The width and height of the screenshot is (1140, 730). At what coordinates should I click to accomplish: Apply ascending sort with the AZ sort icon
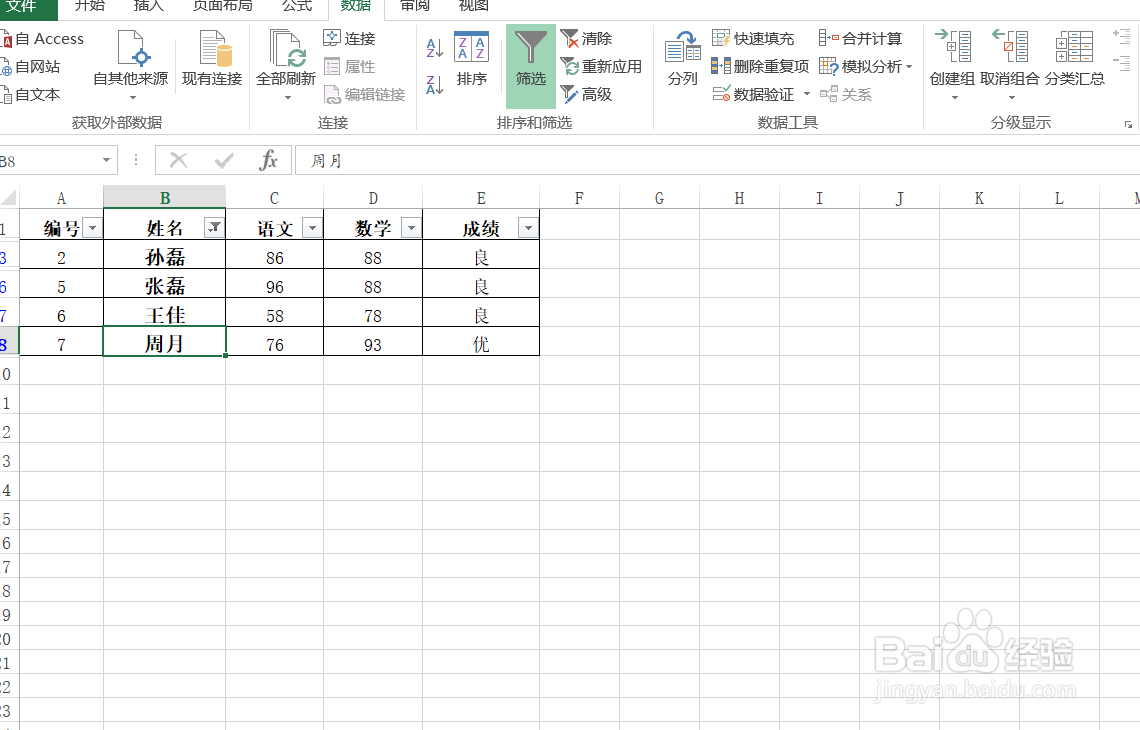pos(434,48)
